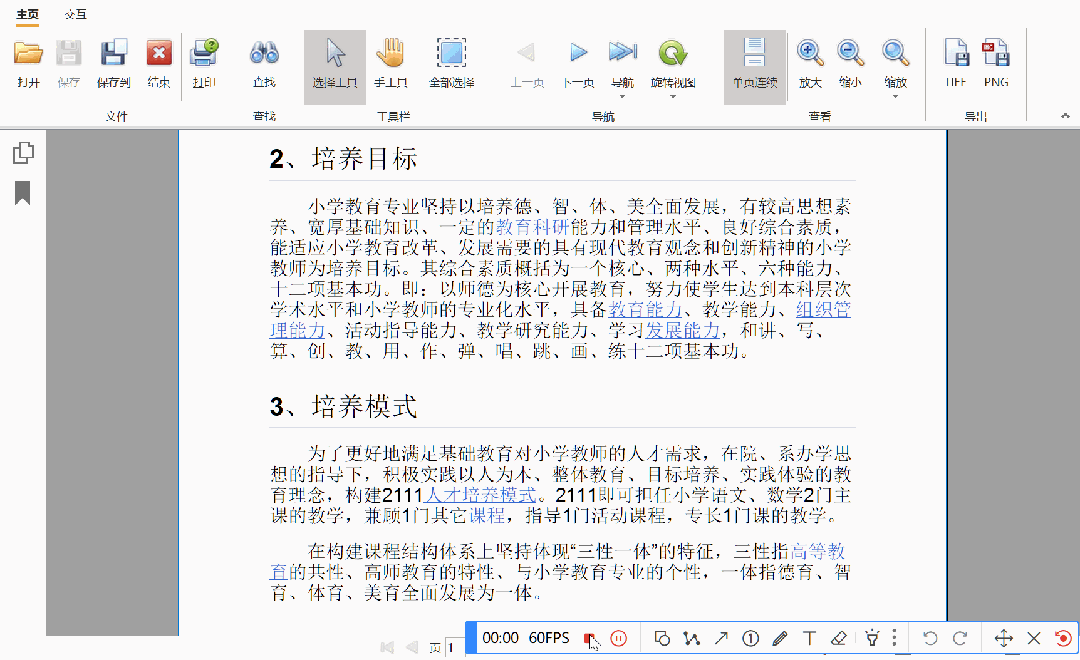Follow the 组织管 hyperlink
1080x660 pixels.
pyautogui.click(x=823, y=310)
